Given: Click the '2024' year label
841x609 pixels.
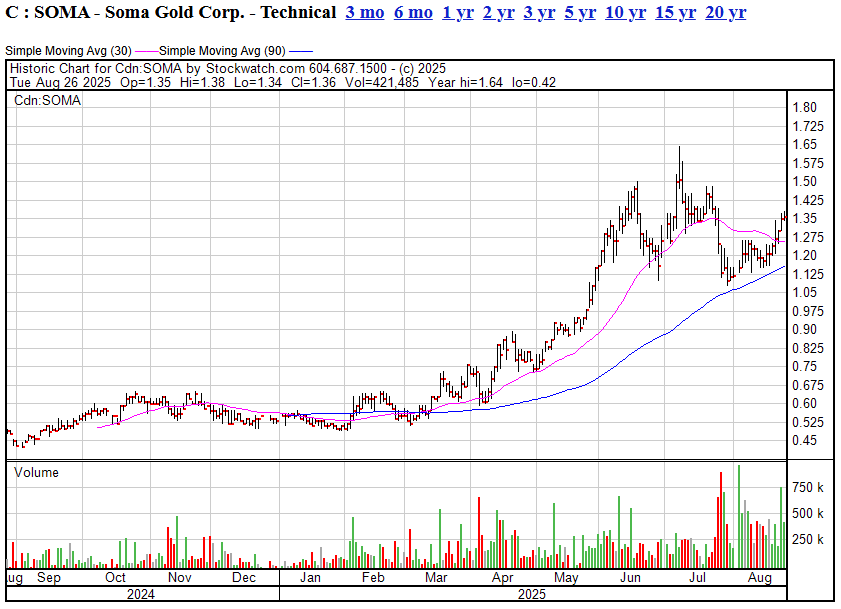Looking at the screenshot, I should pos(141,595).
